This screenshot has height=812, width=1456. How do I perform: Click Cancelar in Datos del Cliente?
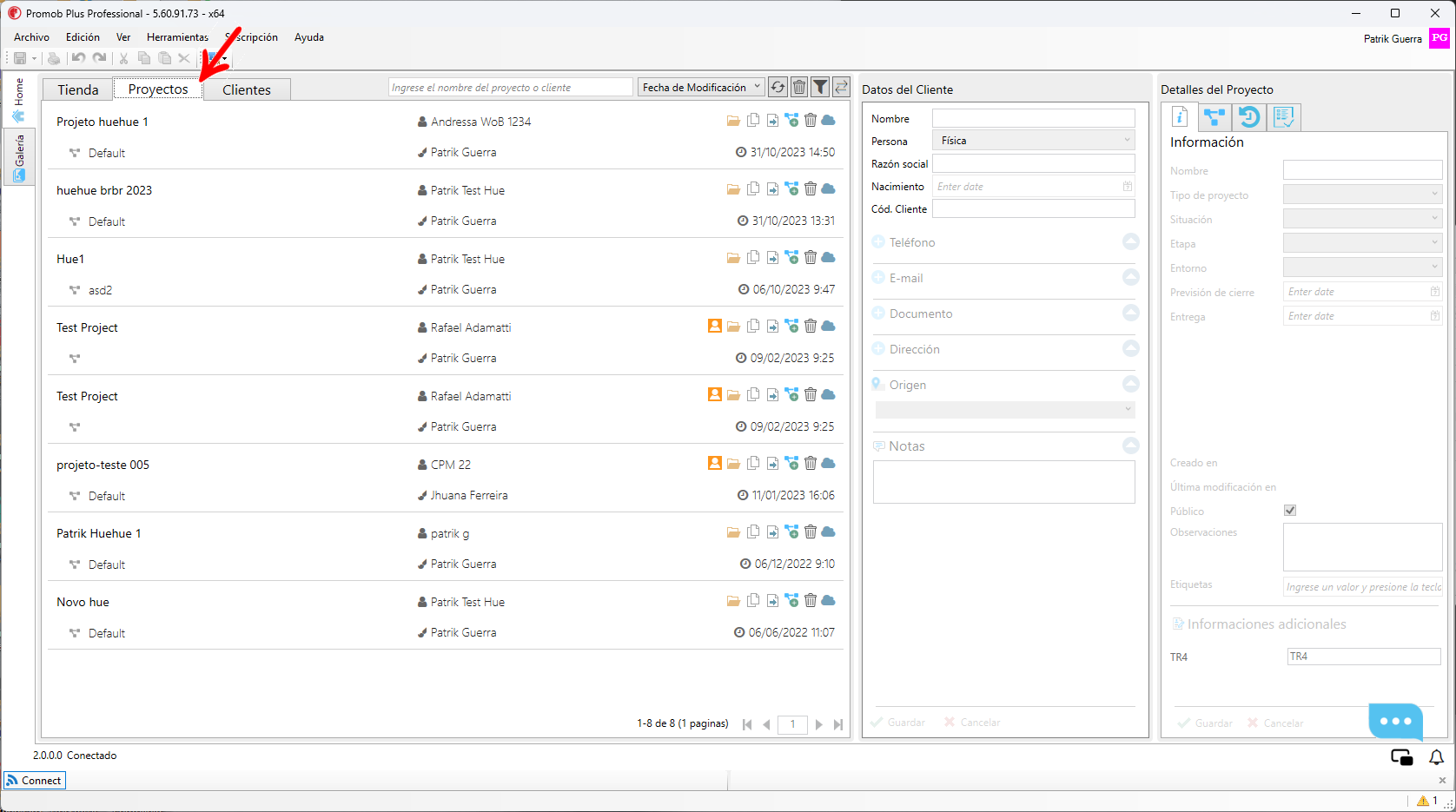(x=972, y=723)
